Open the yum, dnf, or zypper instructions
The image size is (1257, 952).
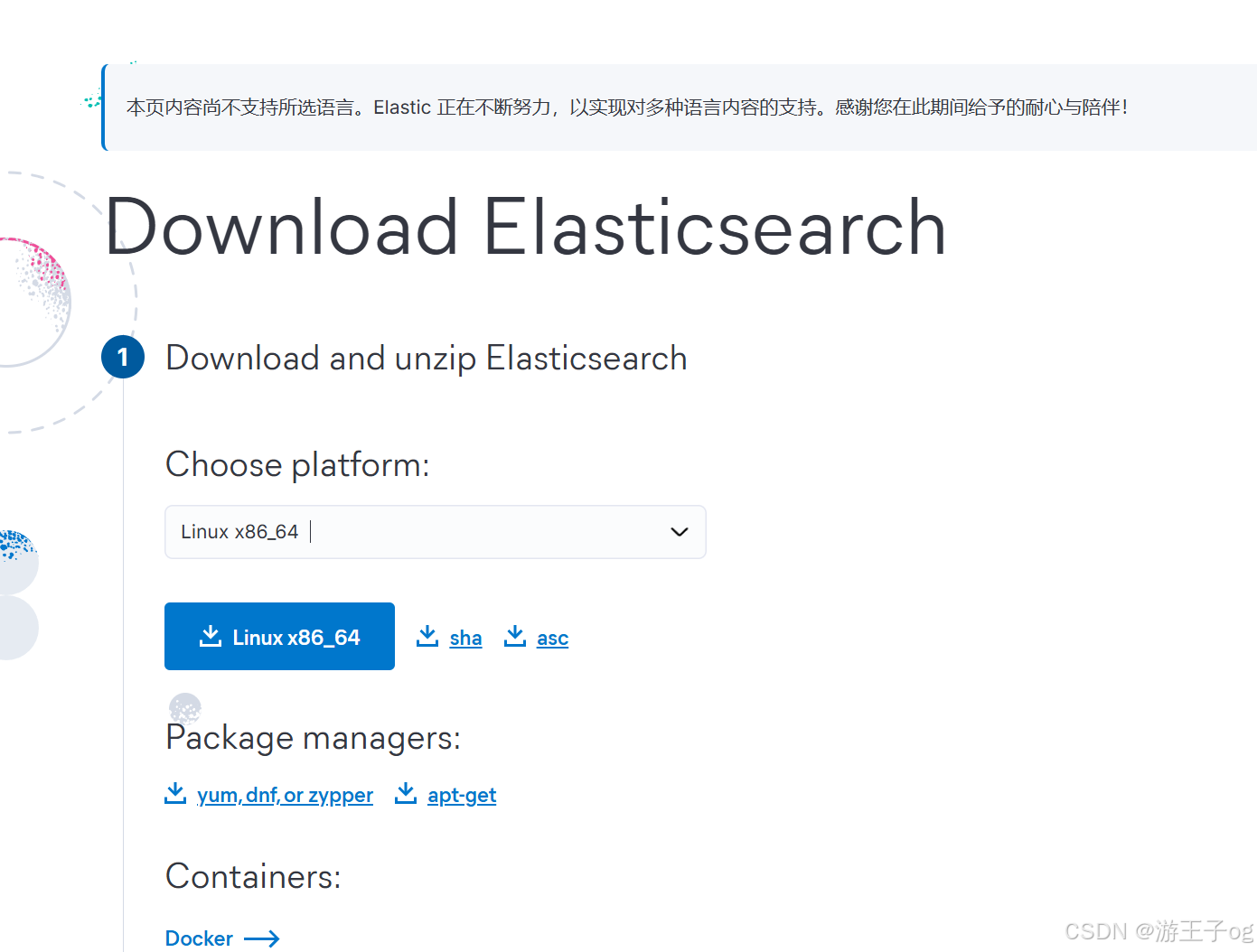click(285, 795)
